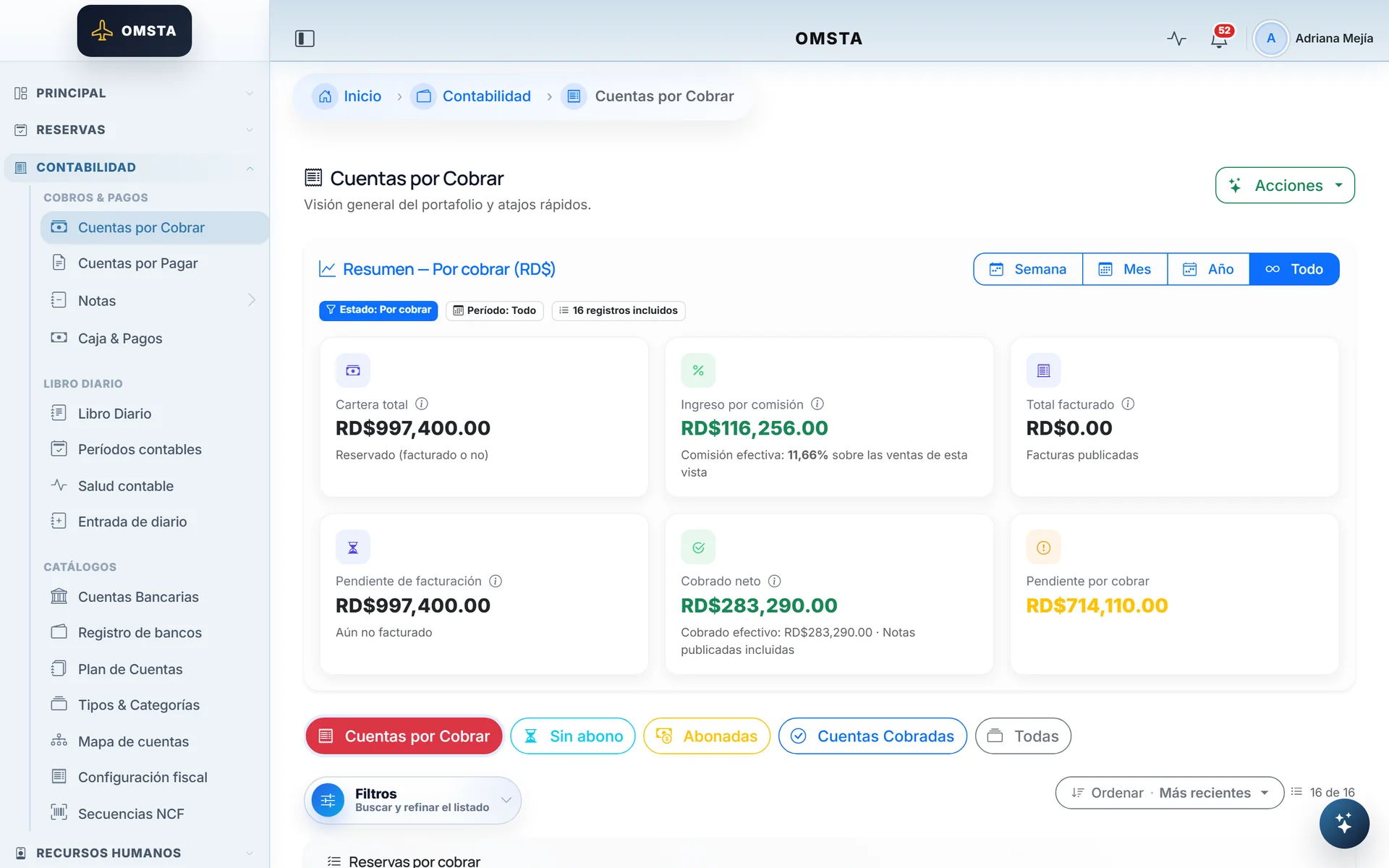
Task: Open Ordenar Más recientes dropdown
Action: tap(1169, 793)
